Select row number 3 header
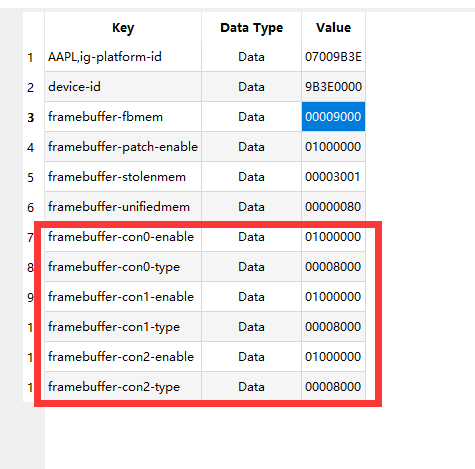 (30, 117)
